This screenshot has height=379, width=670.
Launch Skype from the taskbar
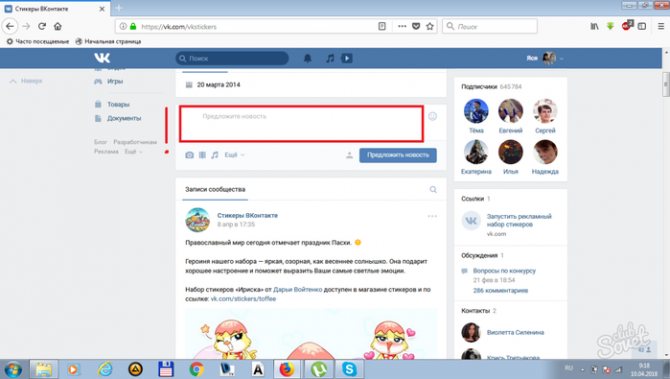[x=349, y=369]
